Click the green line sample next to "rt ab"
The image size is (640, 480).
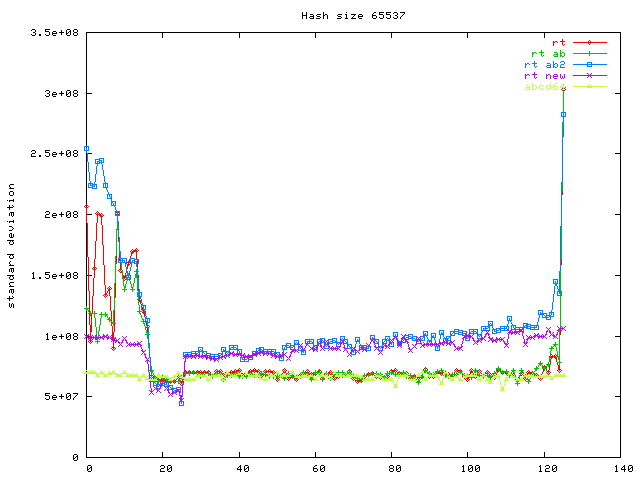coord(590,53)
